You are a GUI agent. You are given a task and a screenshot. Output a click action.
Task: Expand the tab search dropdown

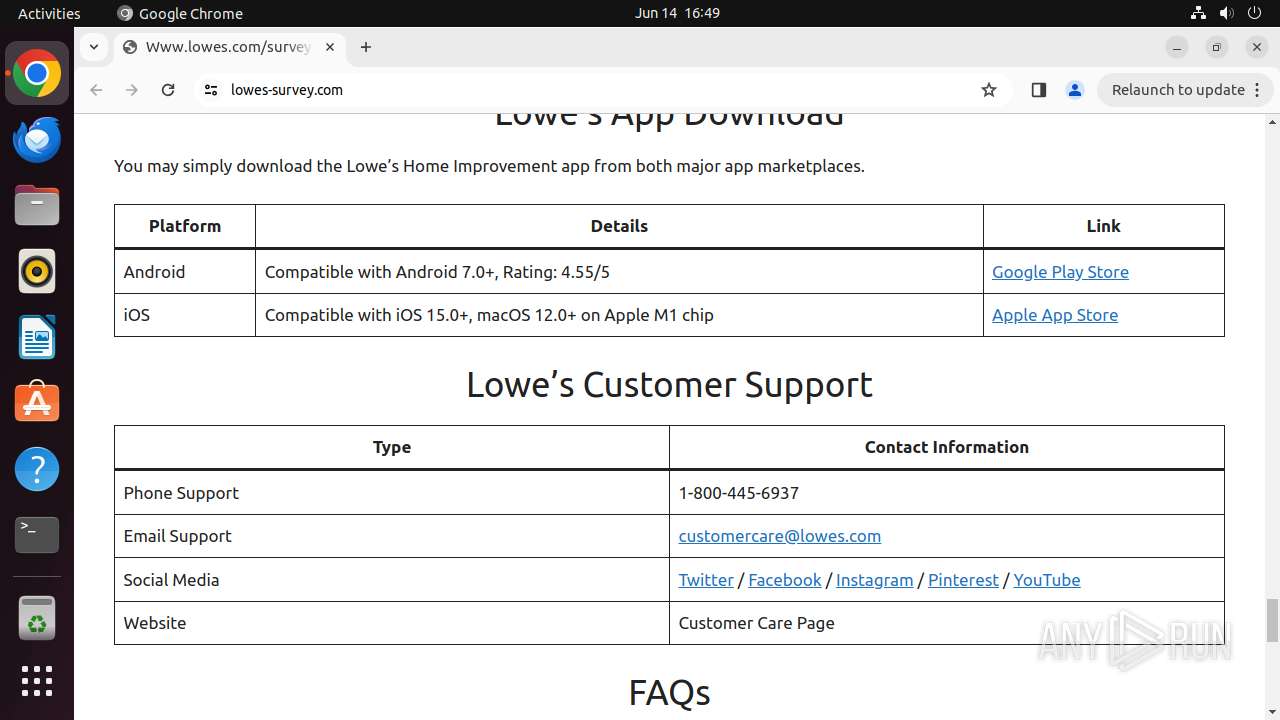(93, 47)
